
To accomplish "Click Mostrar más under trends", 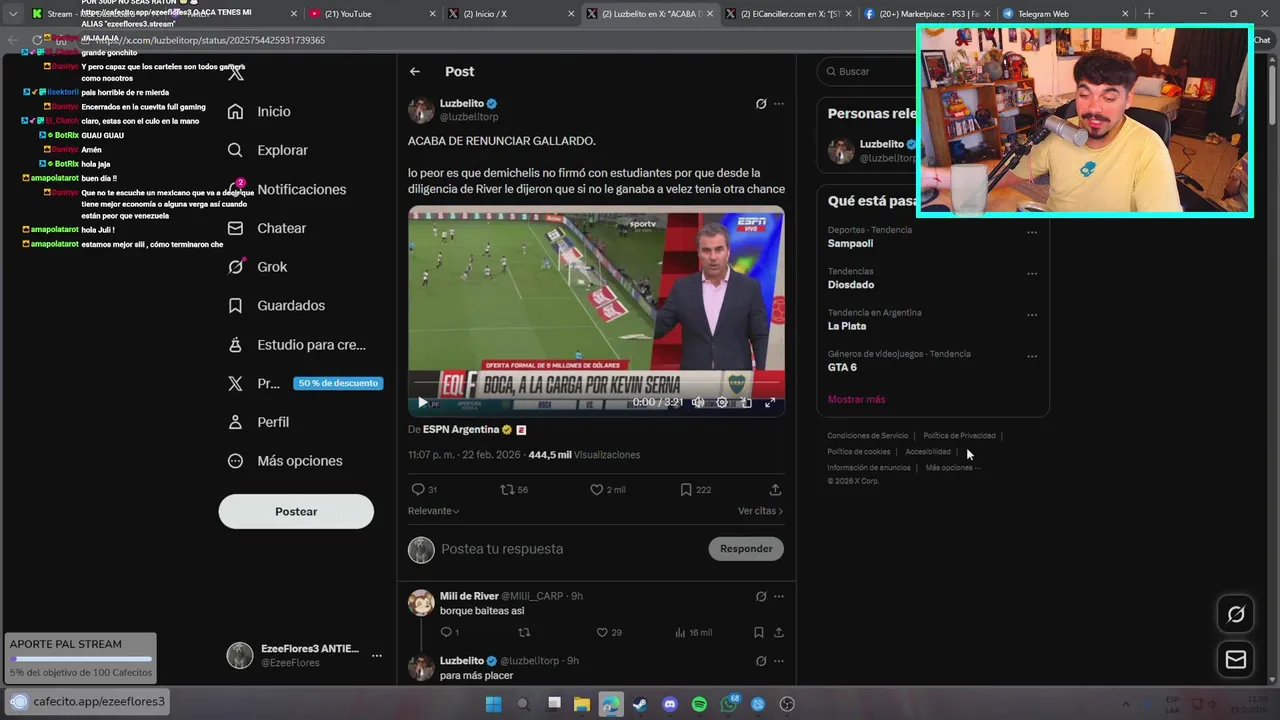I will (x=856, y=400).
